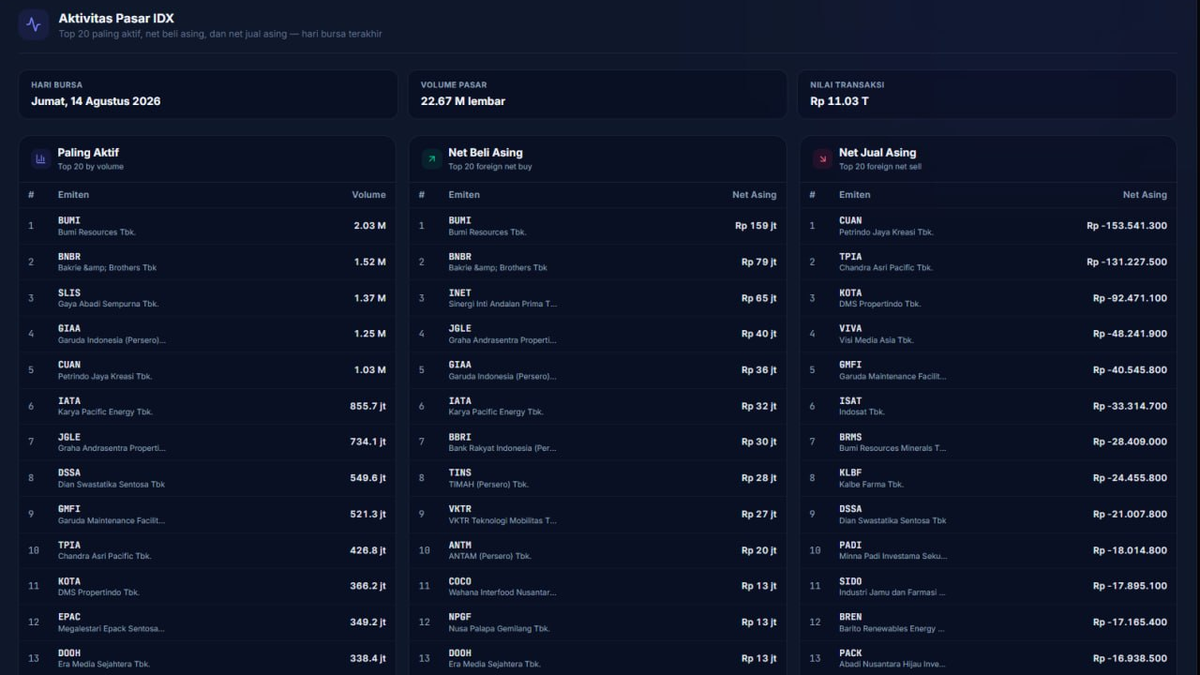Click Rp -21.007.800 value for DSSA
The width and height of the screenshot is (1200, 675).
click(1130, 514)
